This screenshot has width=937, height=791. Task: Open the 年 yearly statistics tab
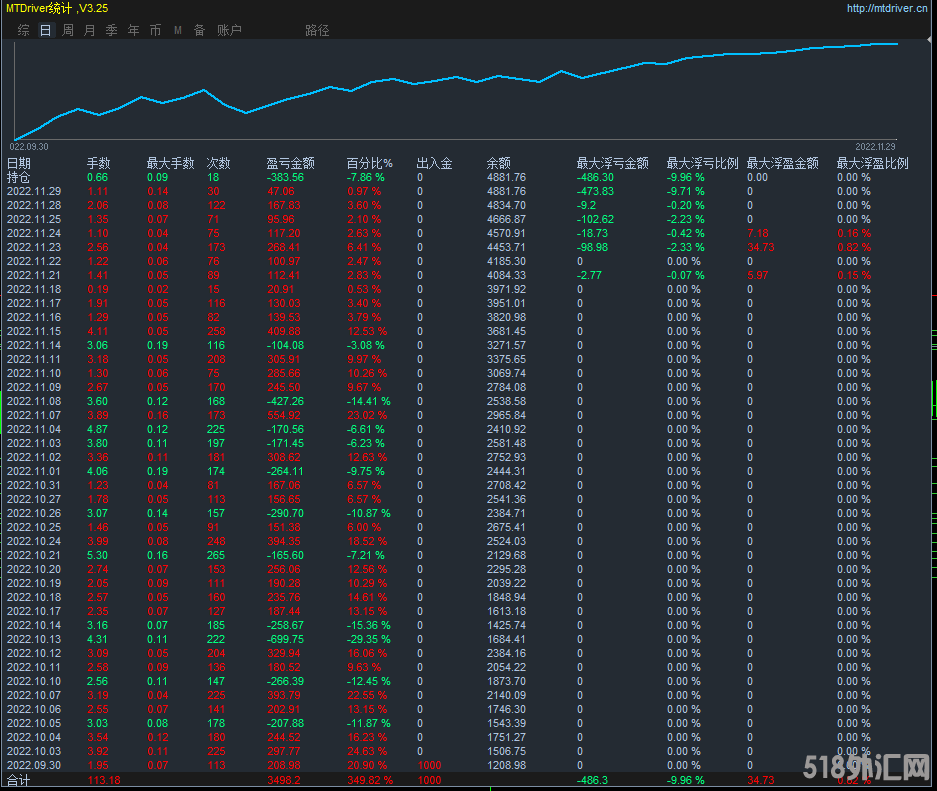tap(134, 30)
